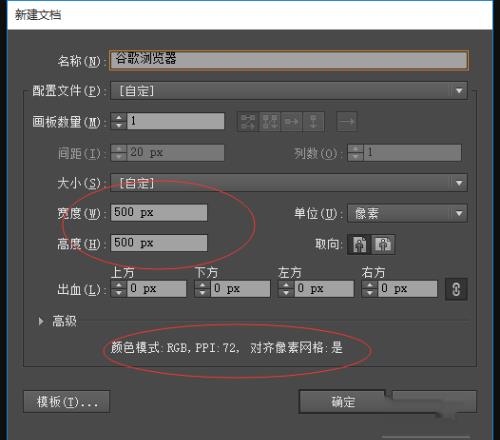Choose landscape orientation icon
Screen dimensions: 500x440
click(383, 244)
